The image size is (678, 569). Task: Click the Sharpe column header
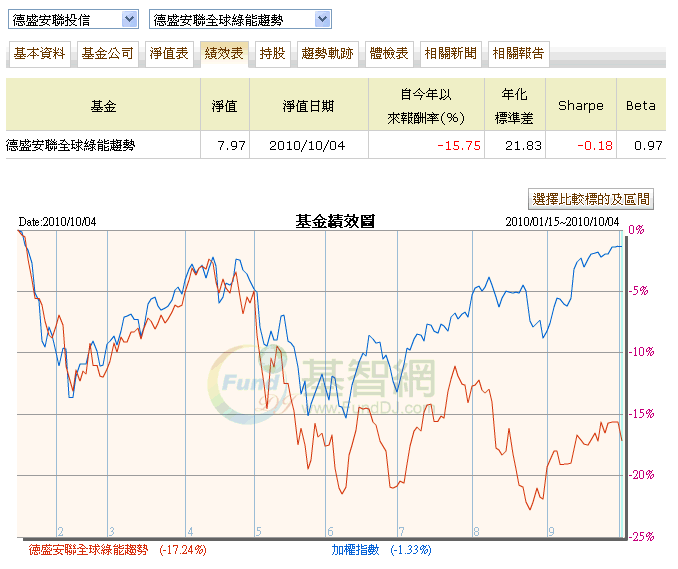tap(581, 106)
